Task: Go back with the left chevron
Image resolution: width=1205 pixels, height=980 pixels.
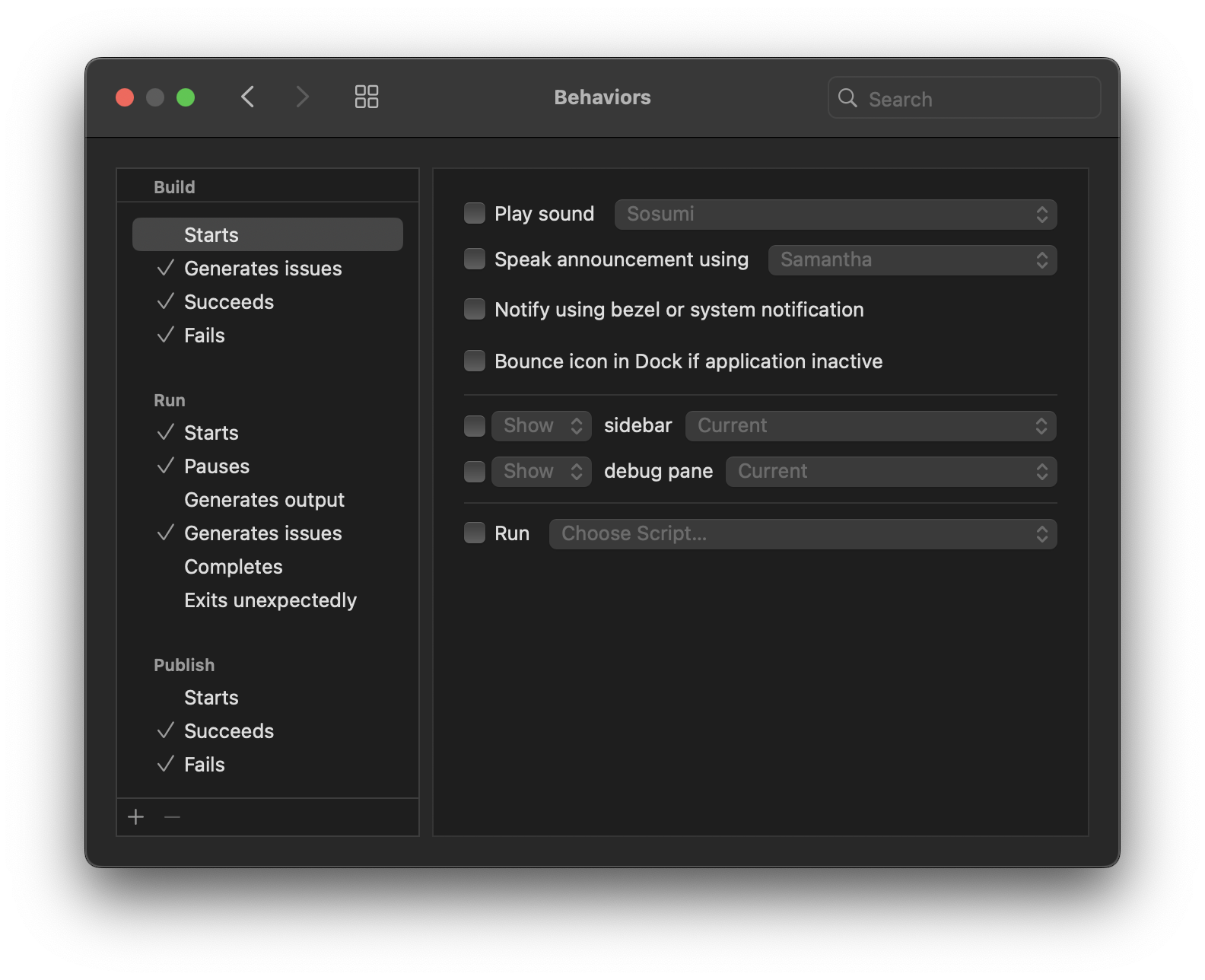Action: tap(247, 97)
